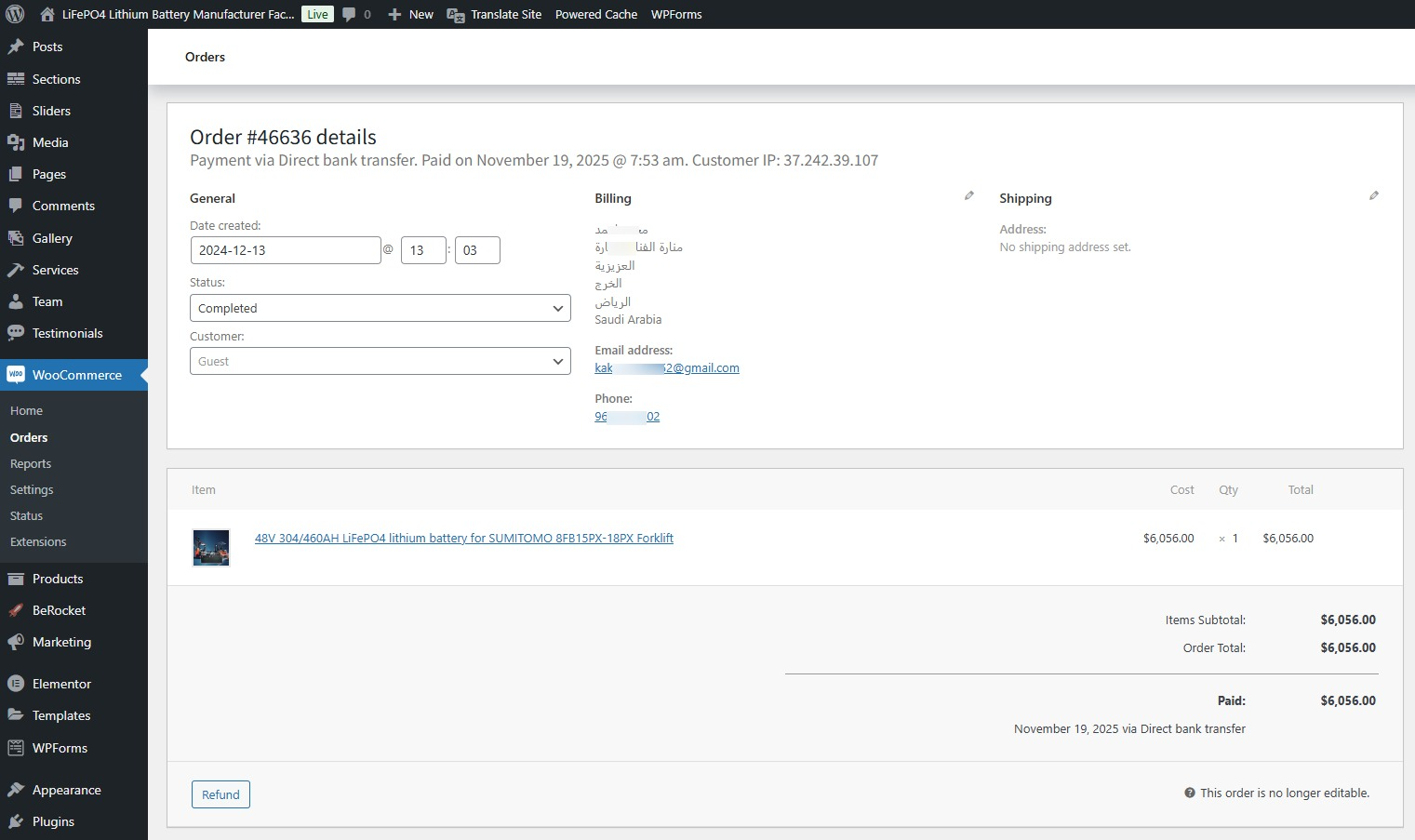Open the Status dropdown set to Completed
The width and height of the screenshot is (1415, 840).
380,308
